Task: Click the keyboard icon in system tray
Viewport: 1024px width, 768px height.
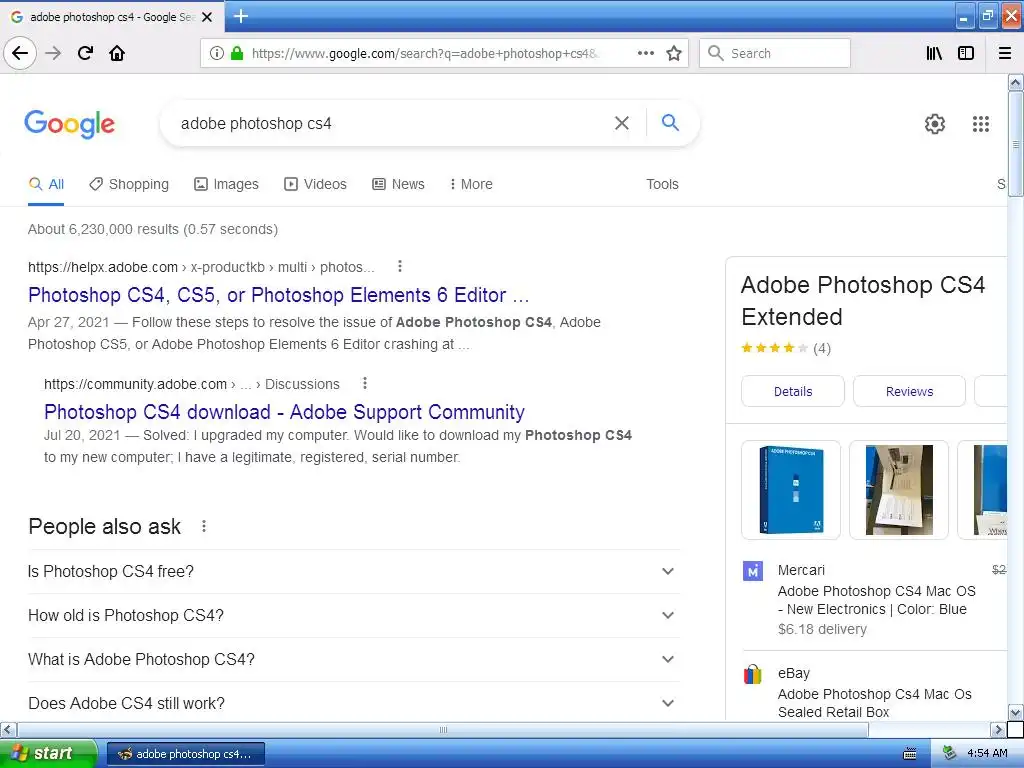Action: [910, 754]
